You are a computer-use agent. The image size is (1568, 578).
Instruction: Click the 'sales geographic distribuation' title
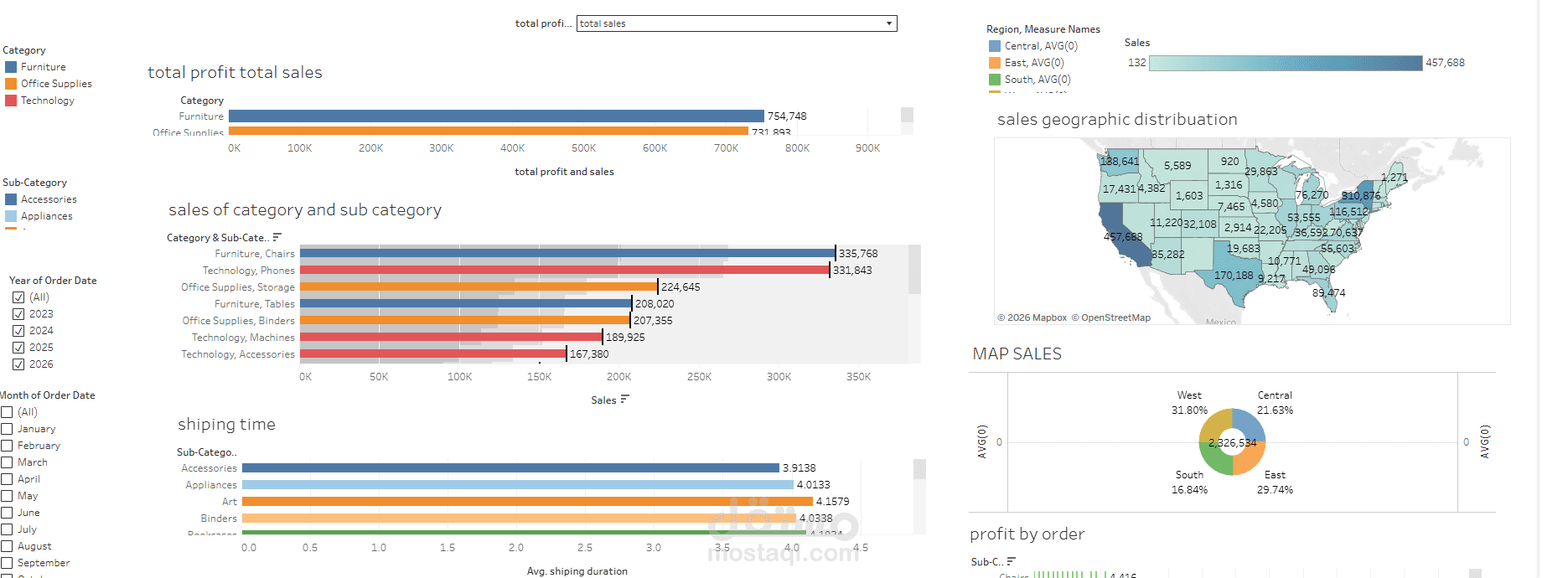pyautogui.click(x=1117, y=119)
